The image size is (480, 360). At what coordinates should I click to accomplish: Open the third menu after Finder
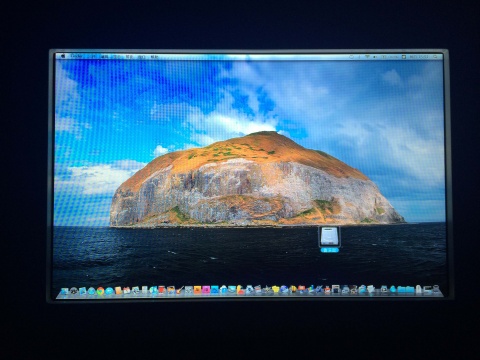[x=117, y=57]
